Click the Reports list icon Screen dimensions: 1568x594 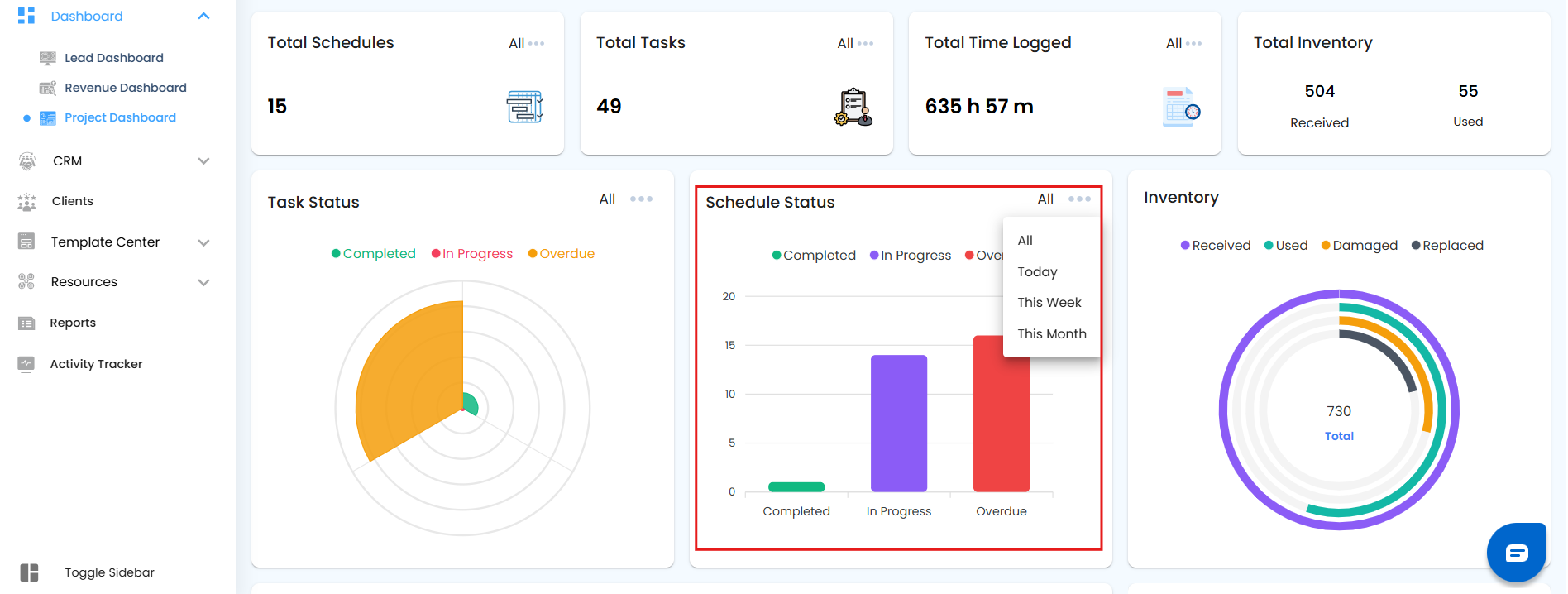tap(26, 323)
